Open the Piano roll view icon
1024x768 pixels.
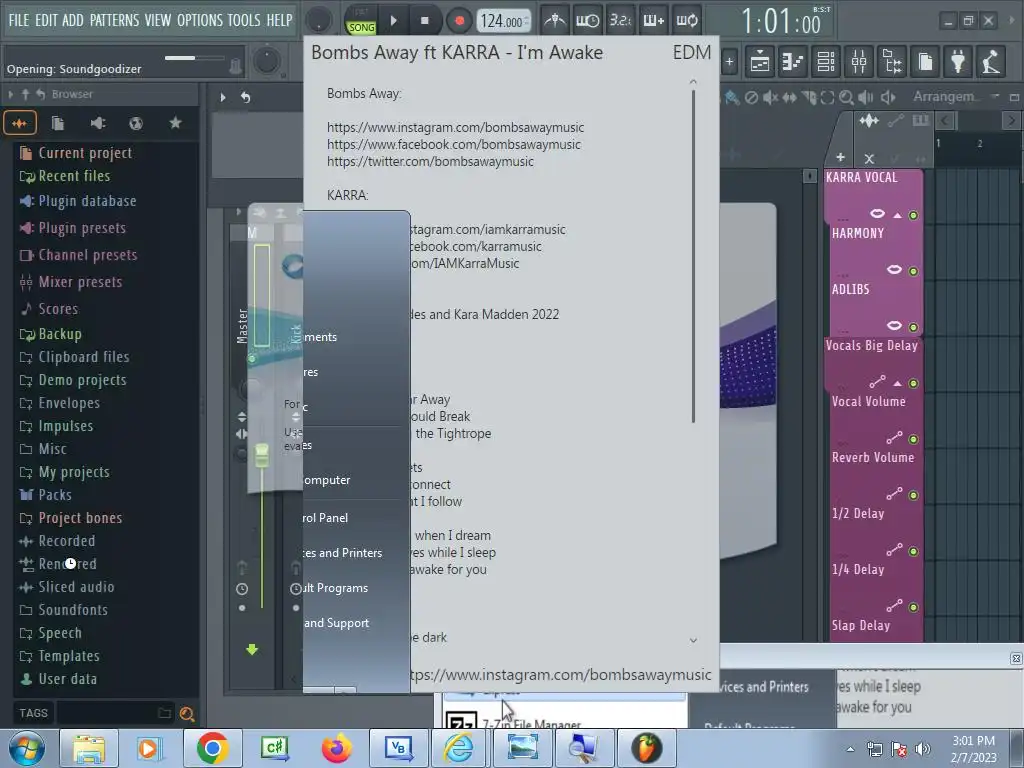[792, 62]
